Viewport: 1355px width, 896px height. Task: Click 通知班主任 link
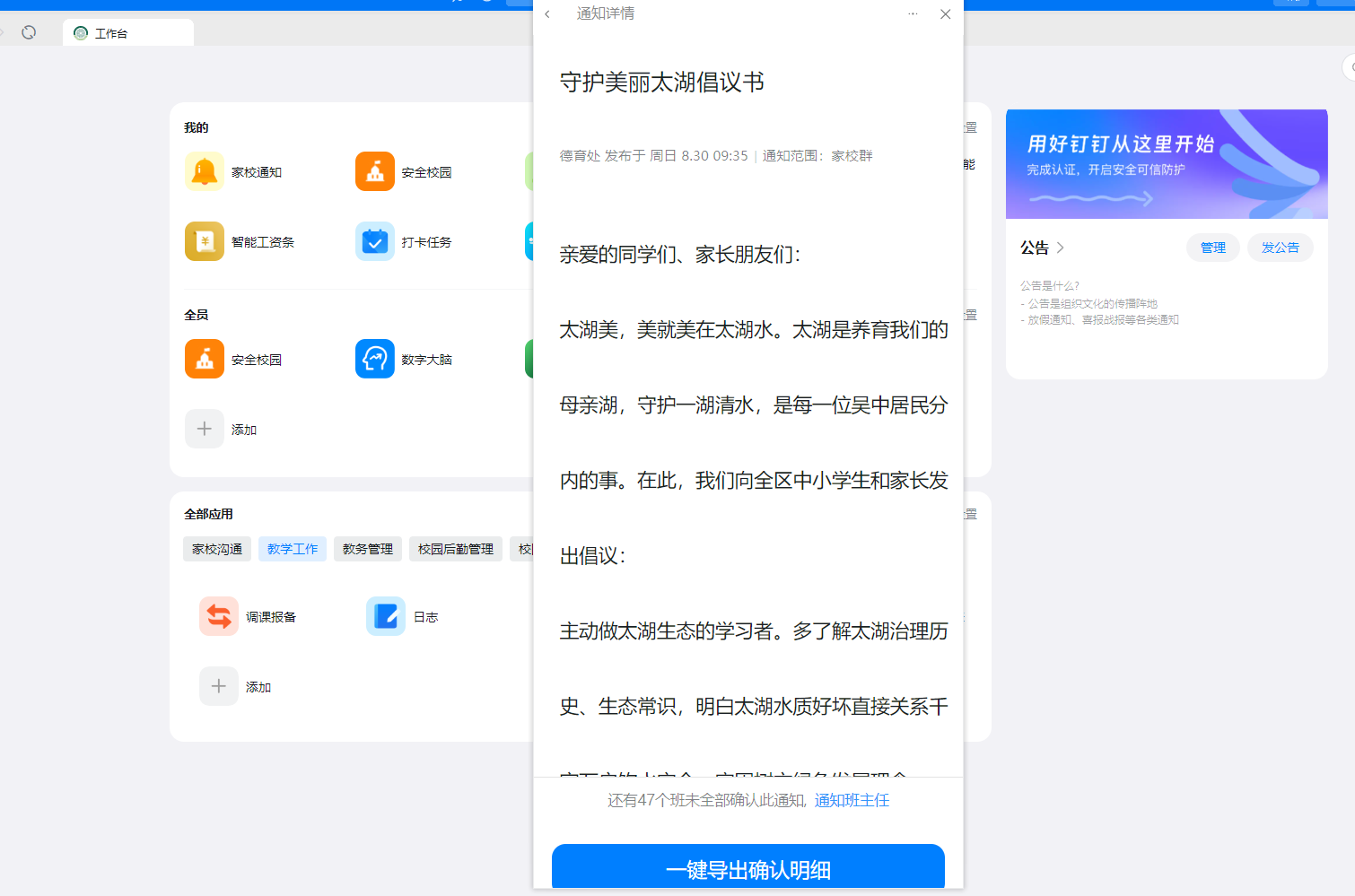pos(852,800)
